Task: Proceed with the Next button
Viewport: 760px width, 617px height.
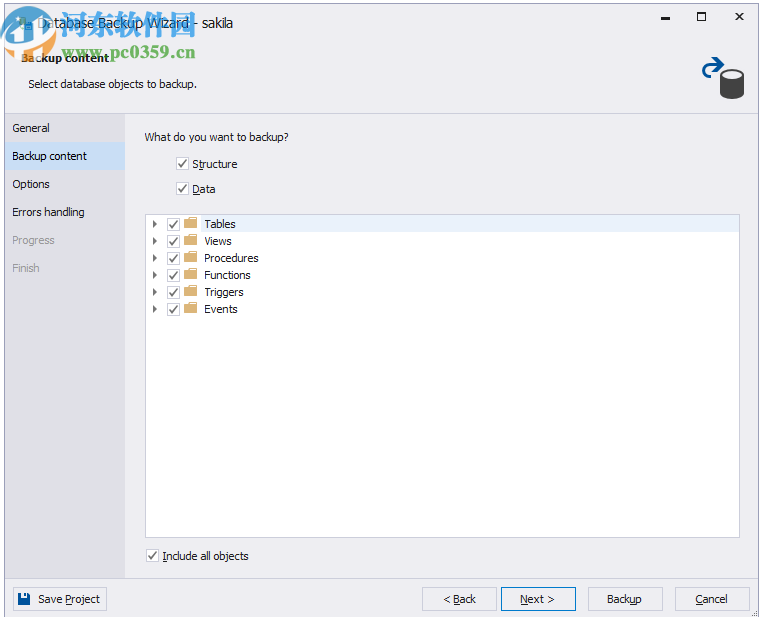Action: (538, 599)
